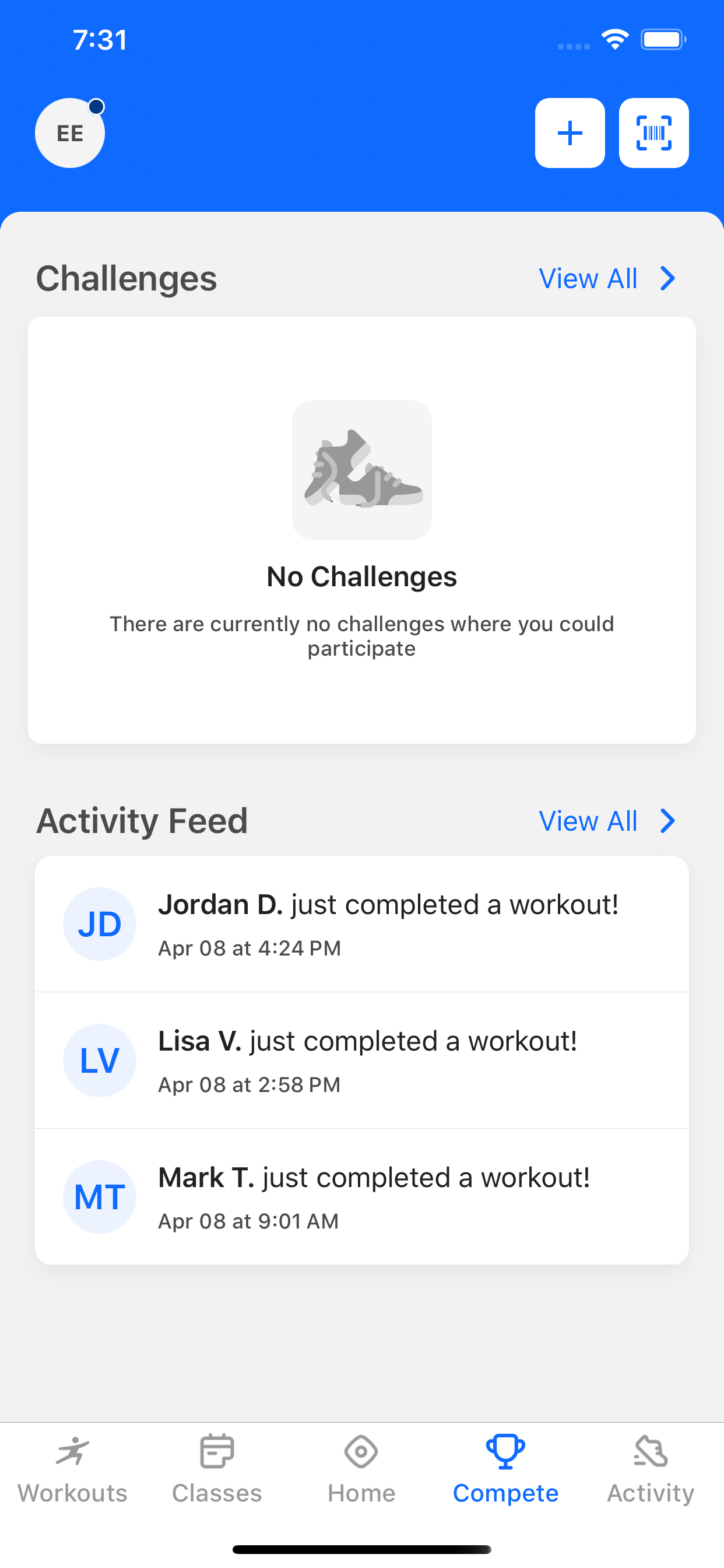Tap the running shoes placeholder icon
The image size is (724, 1568).
tap(362, 470)
